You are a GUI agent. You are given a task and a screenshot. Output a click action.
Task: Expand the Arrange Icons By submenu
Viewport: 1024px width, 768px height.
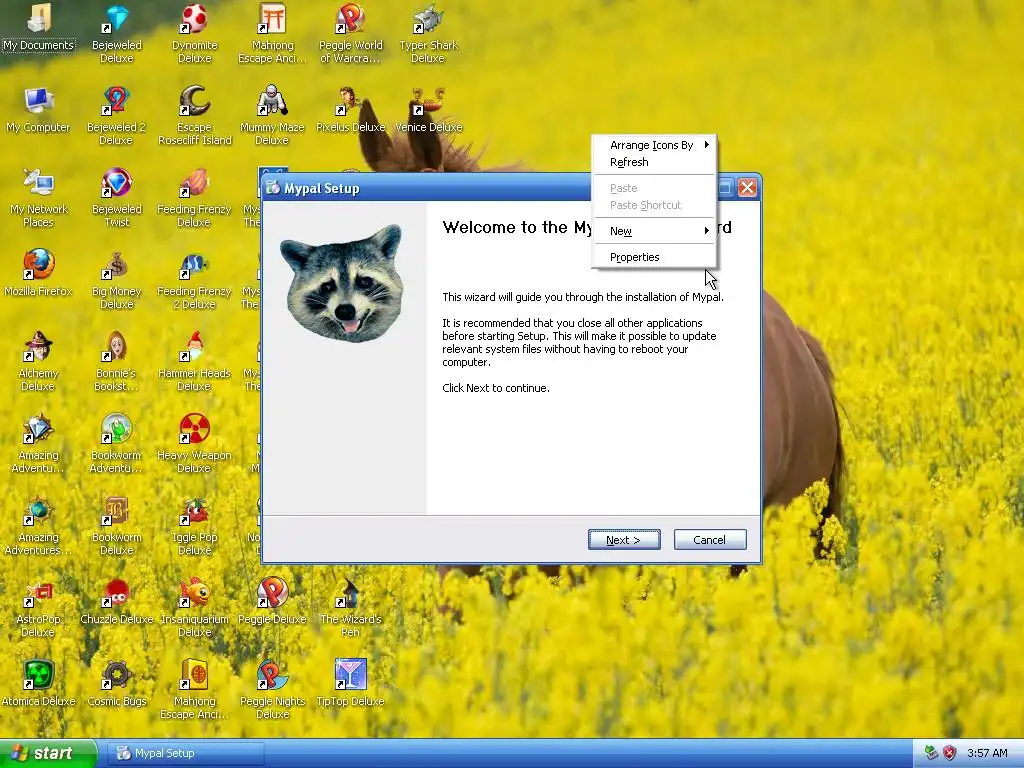pyautogui.click(x=654, y=145)
